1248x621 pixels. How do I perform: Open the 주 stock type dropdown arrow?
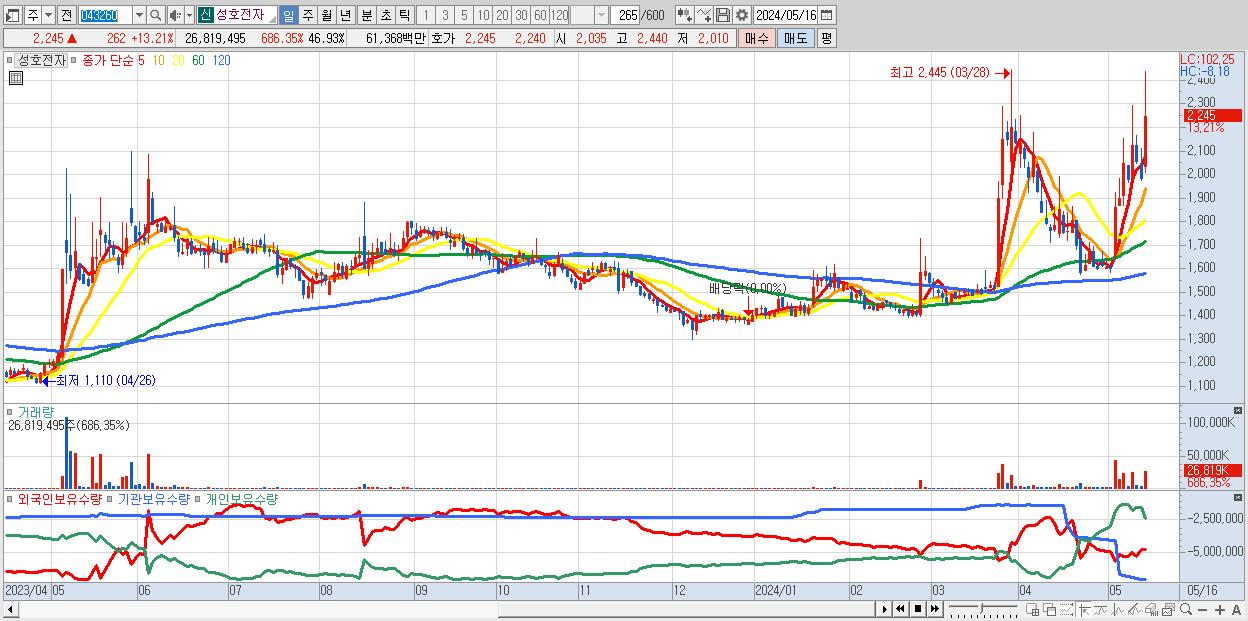pos(48,16)
